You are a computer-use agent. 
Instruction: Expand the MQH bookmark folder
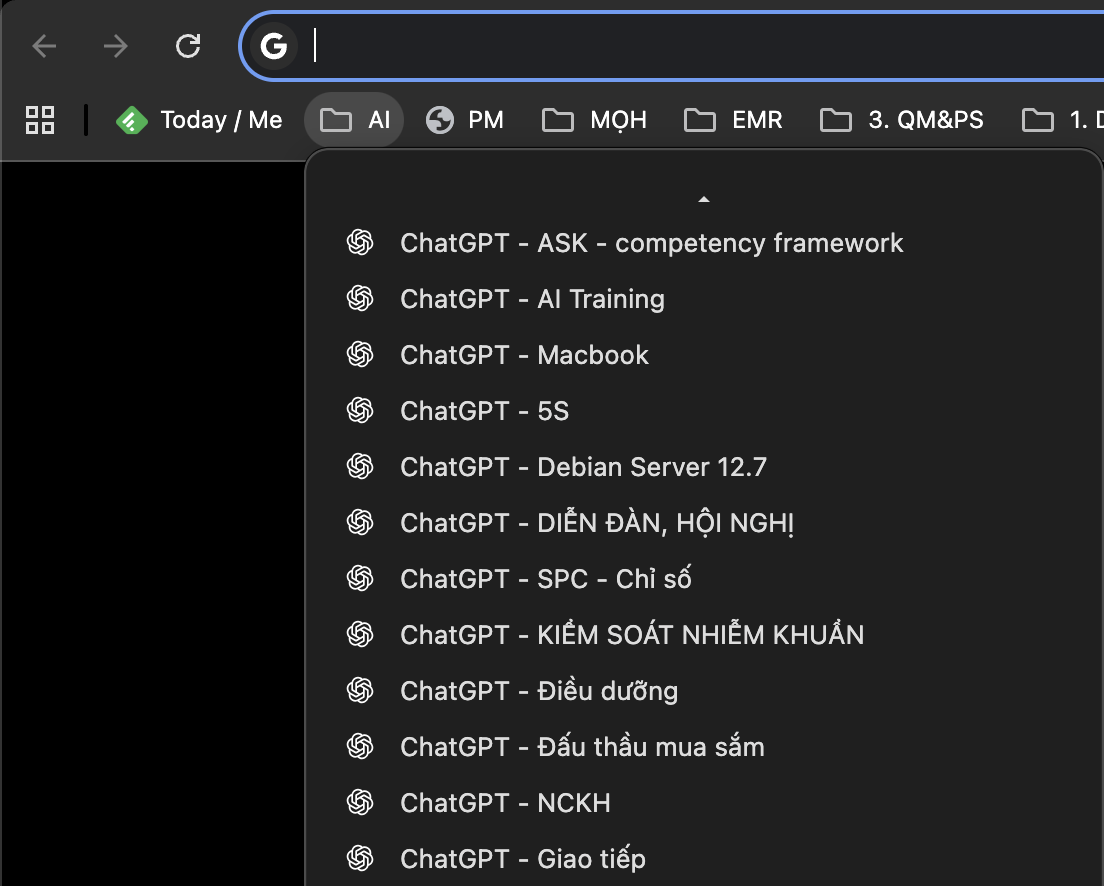594,120
